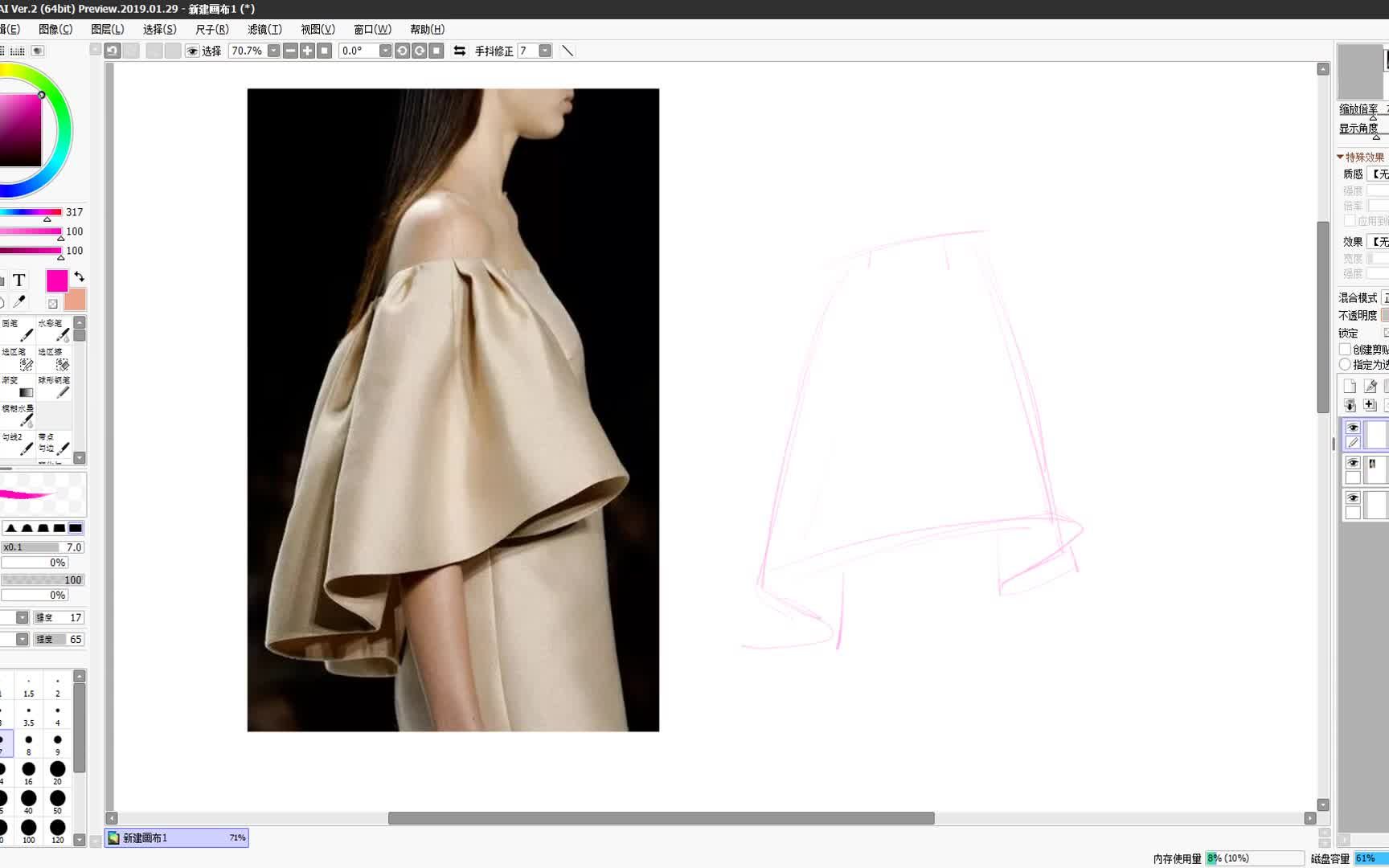Open the 70.7% zoom level dropdown
The width and height of the screenshot is (1389, 868).
273,51
